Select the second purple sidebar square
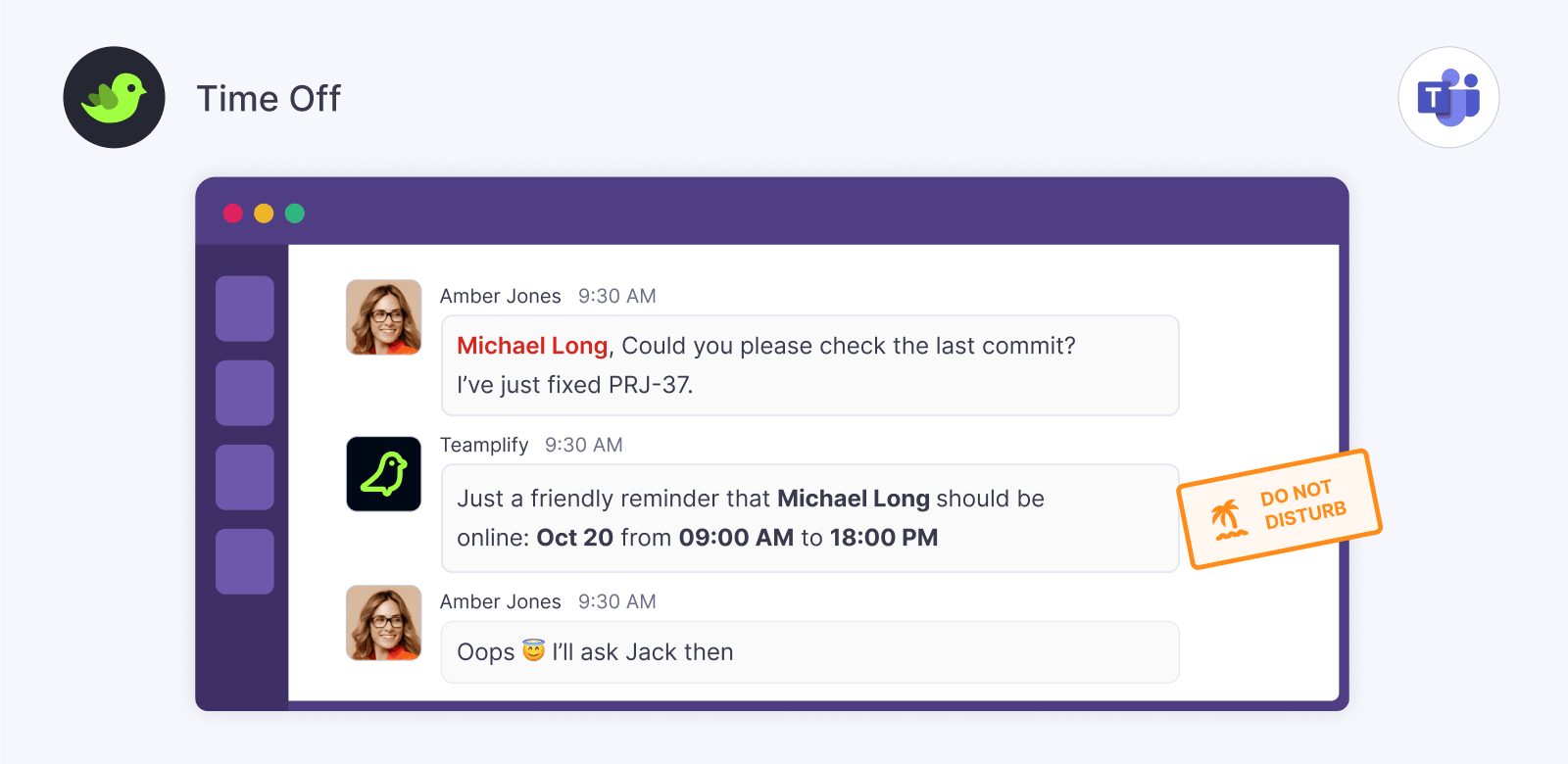 pos(245,393)
